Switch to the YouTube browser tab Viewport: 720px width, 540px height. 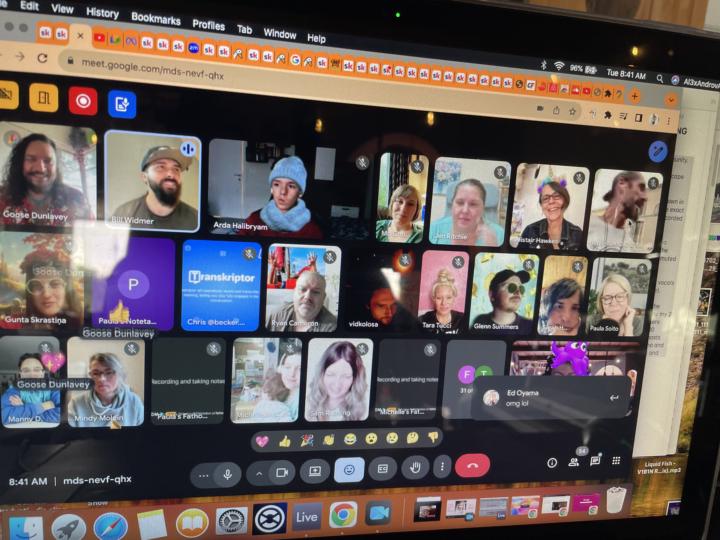tap(99, 38)
